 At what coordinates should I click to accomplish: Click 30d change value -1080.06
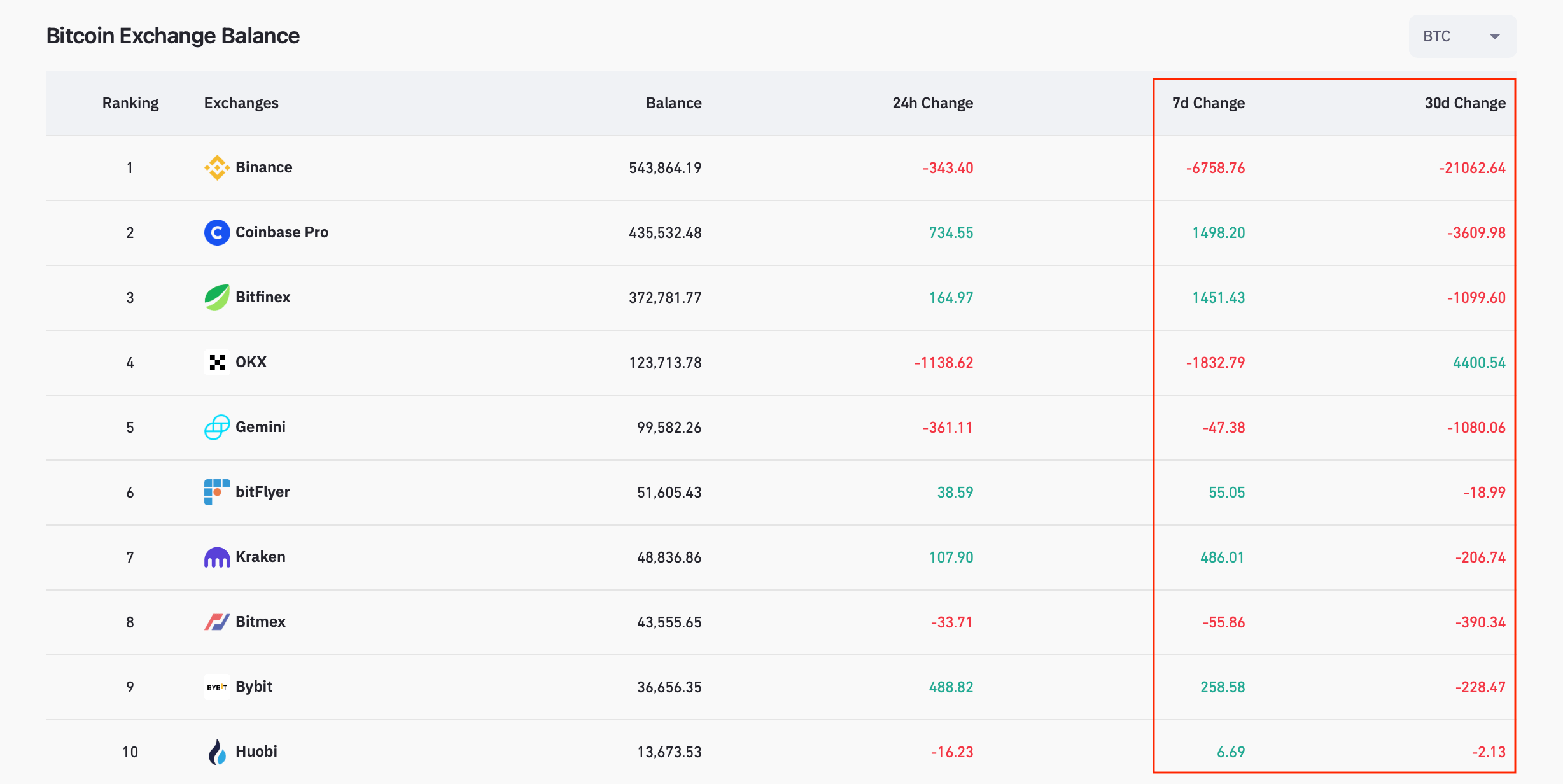point(1476,428)
